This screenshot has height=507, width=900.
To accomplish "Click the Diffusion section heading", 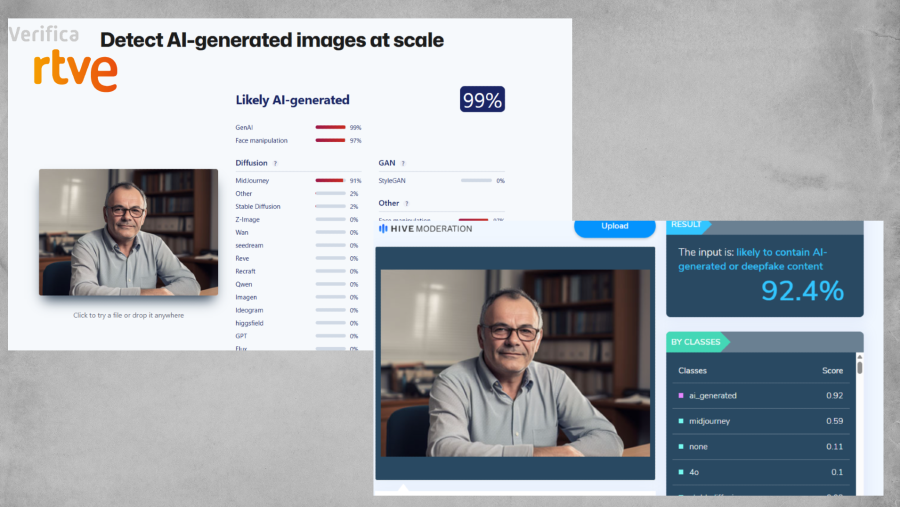I will [x=251, y=163].
